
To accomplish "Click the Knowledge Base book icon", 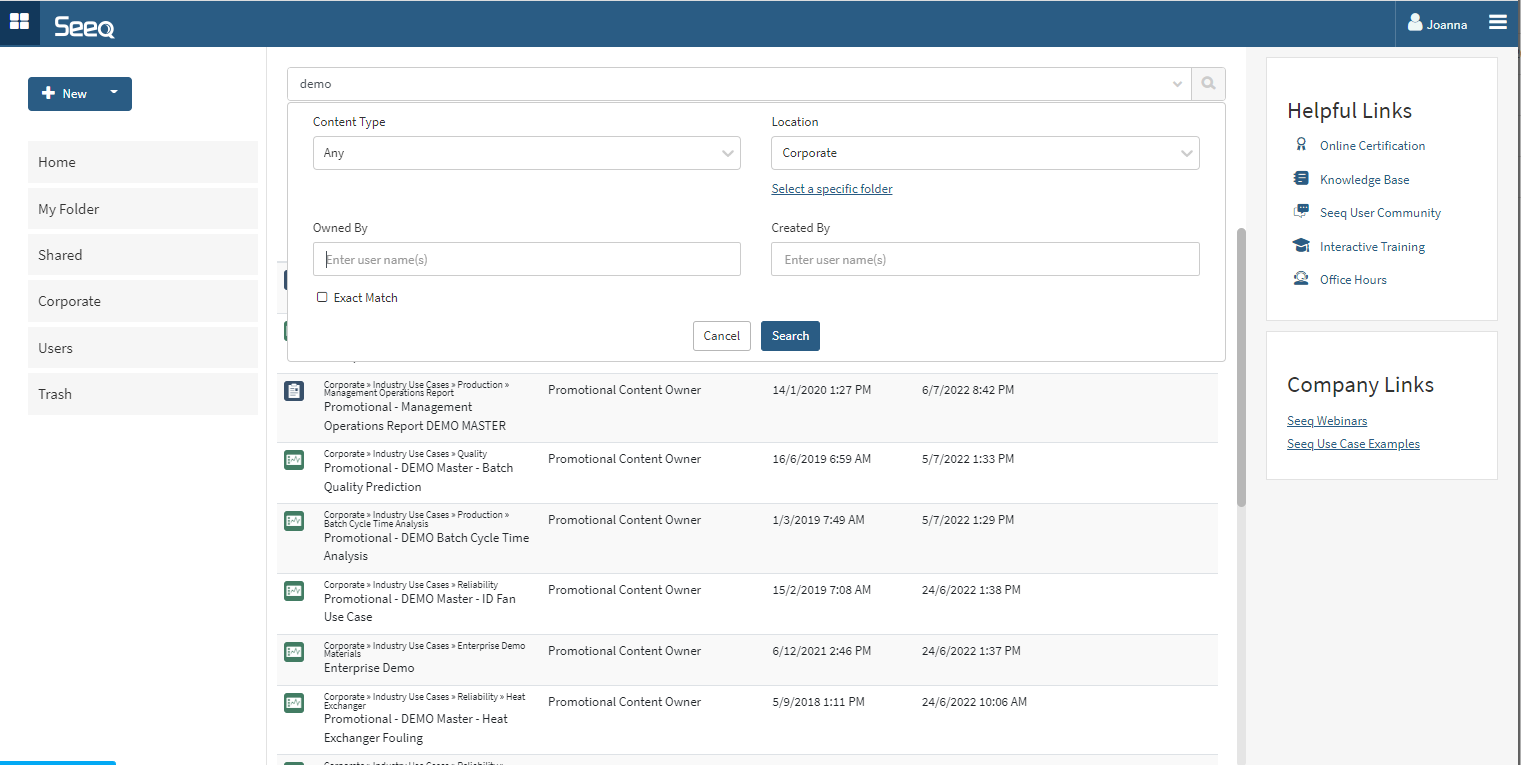I will 1301,179.
